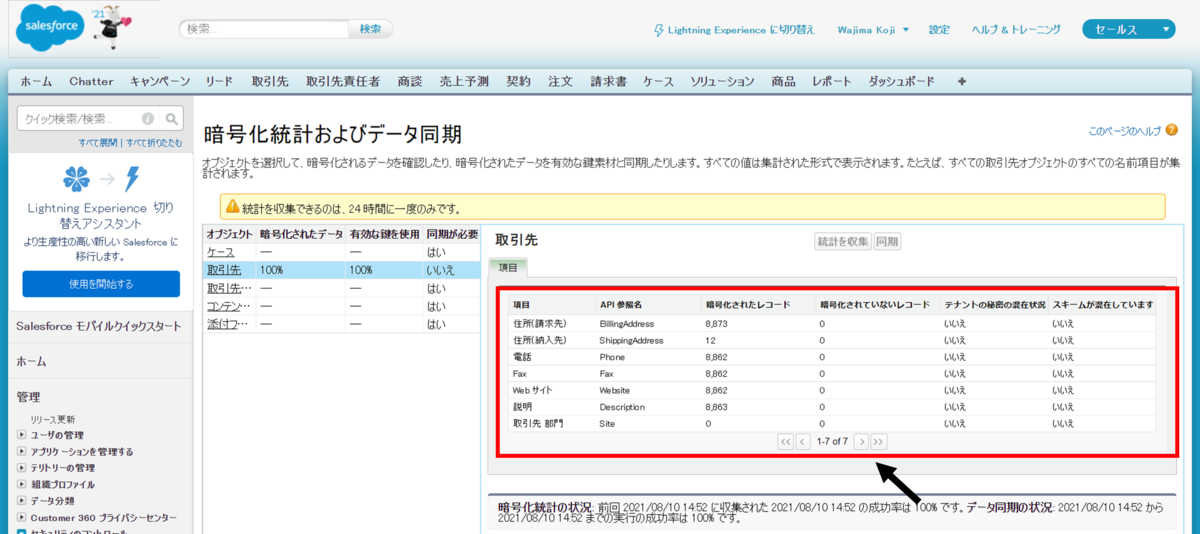Go to first page of fields table

785,441
